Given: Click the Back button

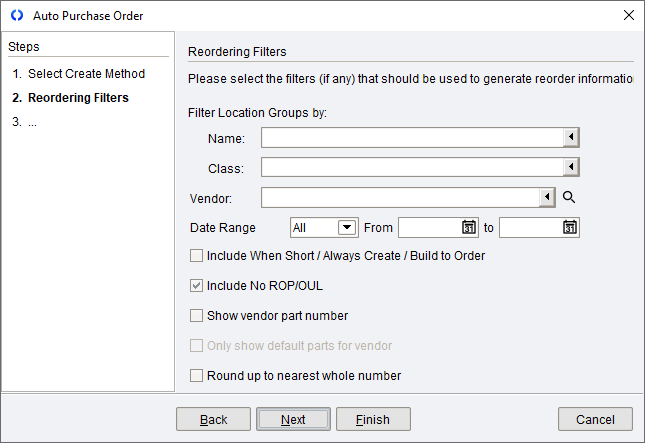Looking at the screenshot, I should click(213, 420).
